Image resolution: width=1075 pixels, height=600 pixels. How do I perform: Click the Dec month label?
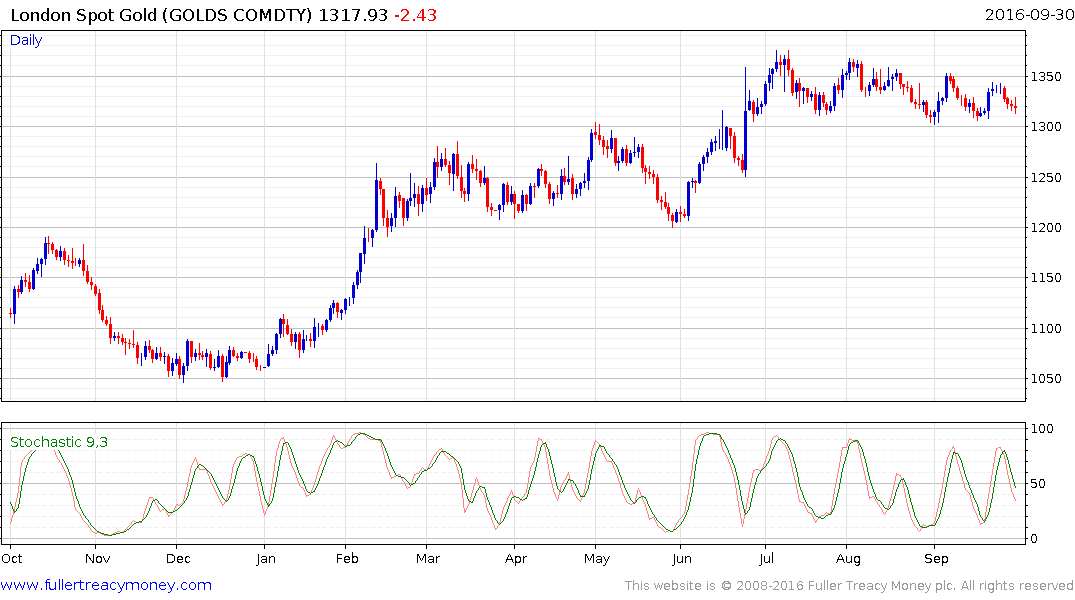coord(178,558)
